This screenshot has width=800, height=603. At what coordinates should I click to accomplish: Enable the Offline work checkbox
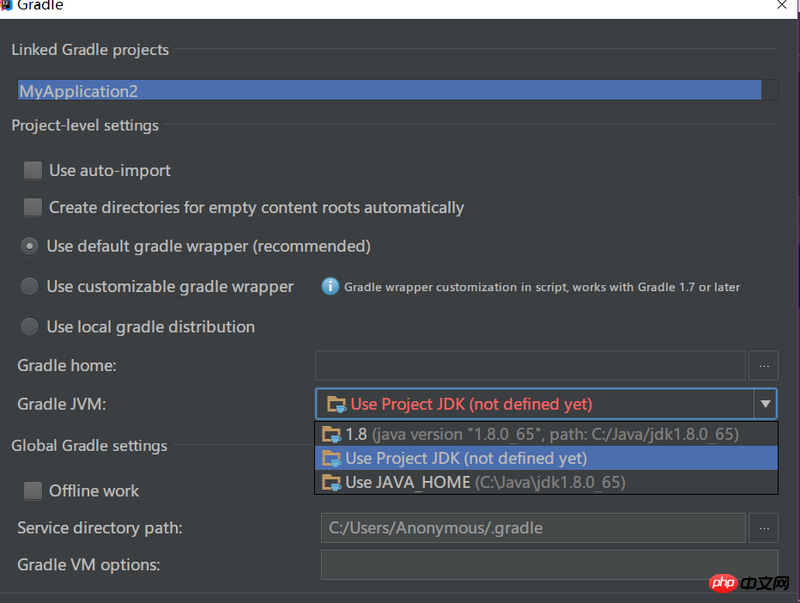point(33,490)
